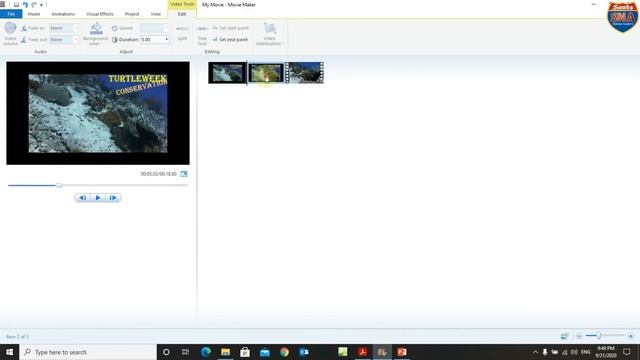Open Outlook from taskbar
Screen dimensions: 640x360
point(304,352)
